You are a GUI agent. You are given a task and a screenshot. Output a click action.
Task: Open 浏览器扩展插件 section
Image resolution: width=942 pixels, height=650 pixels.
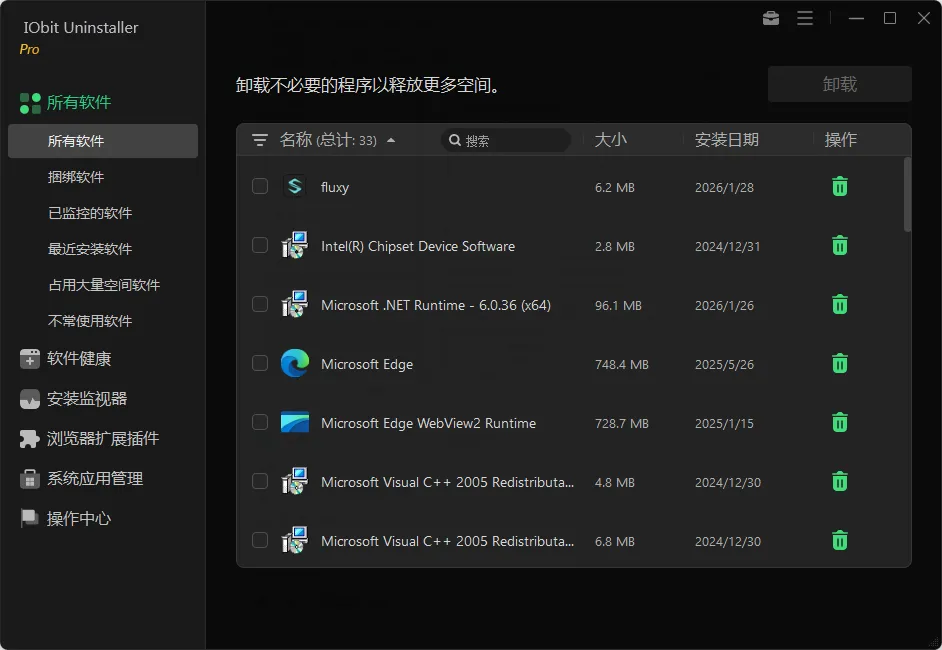coord(103,439)
